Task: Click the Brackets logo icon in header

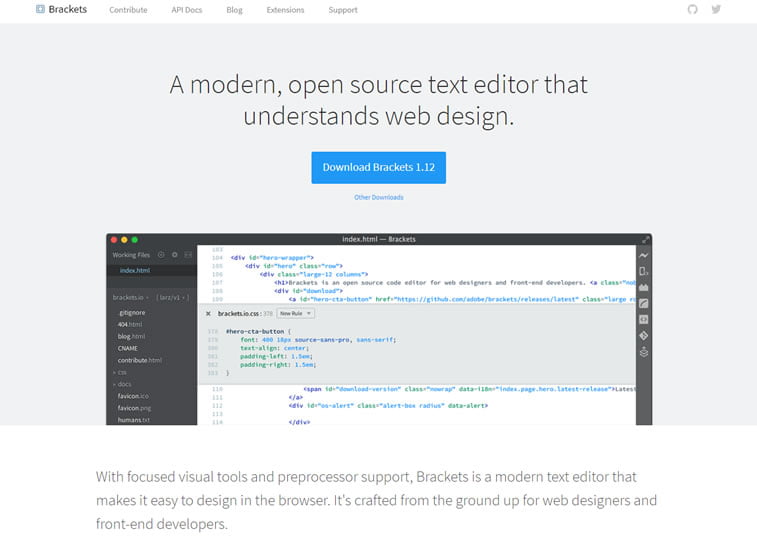Action: 40,9
